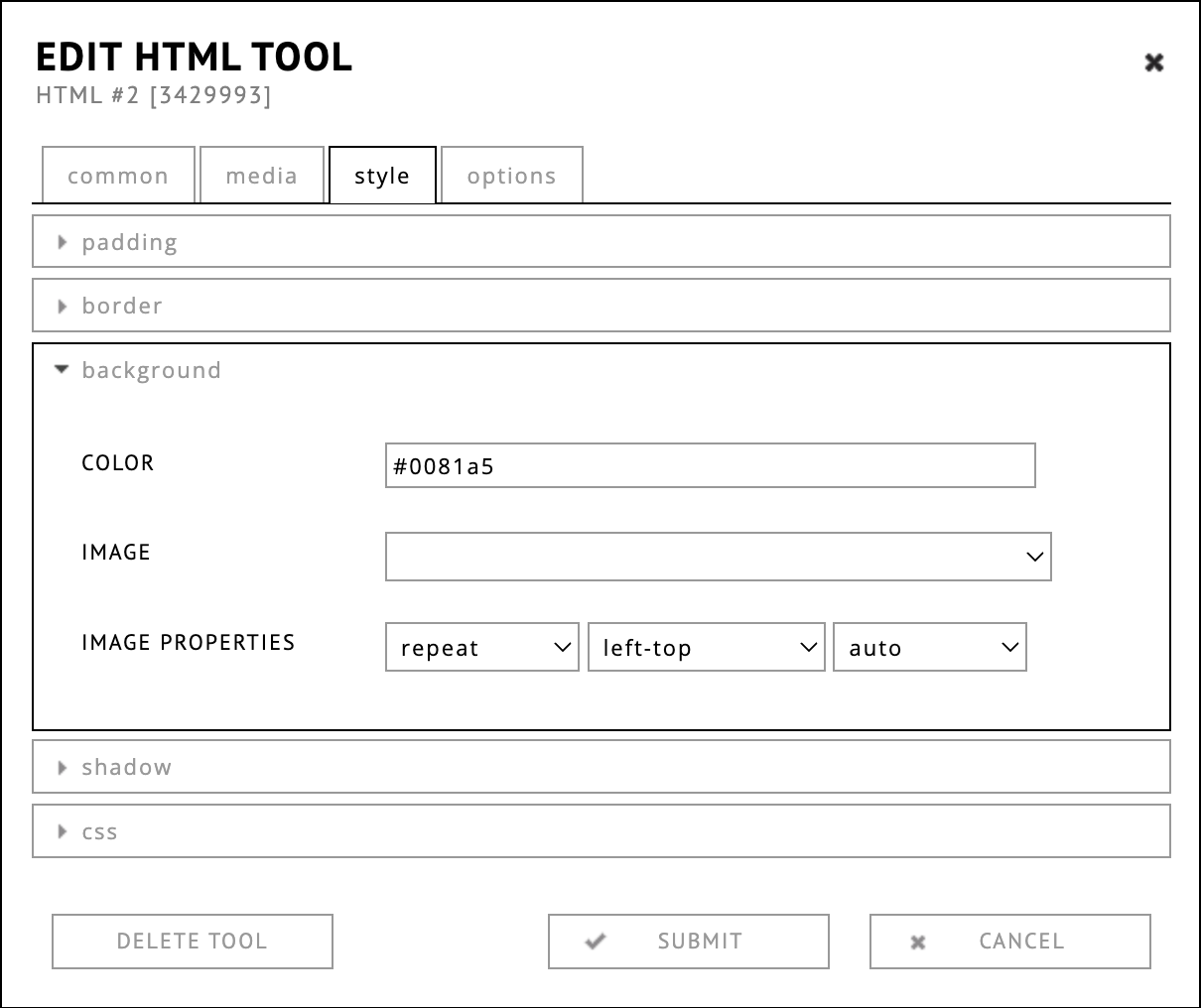Expand the shadow section

tap(126, 767)
